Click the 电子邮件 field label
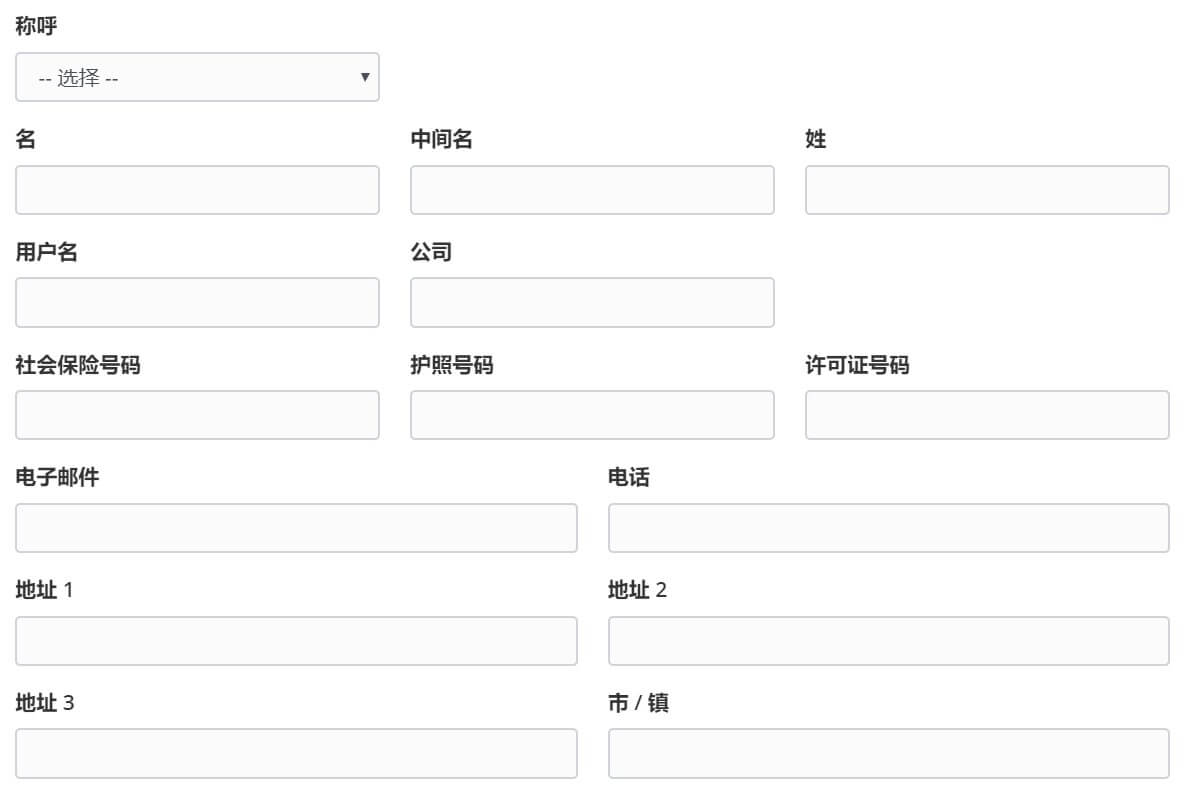This screenshot has height=790, width=1186. pos(57,478)
